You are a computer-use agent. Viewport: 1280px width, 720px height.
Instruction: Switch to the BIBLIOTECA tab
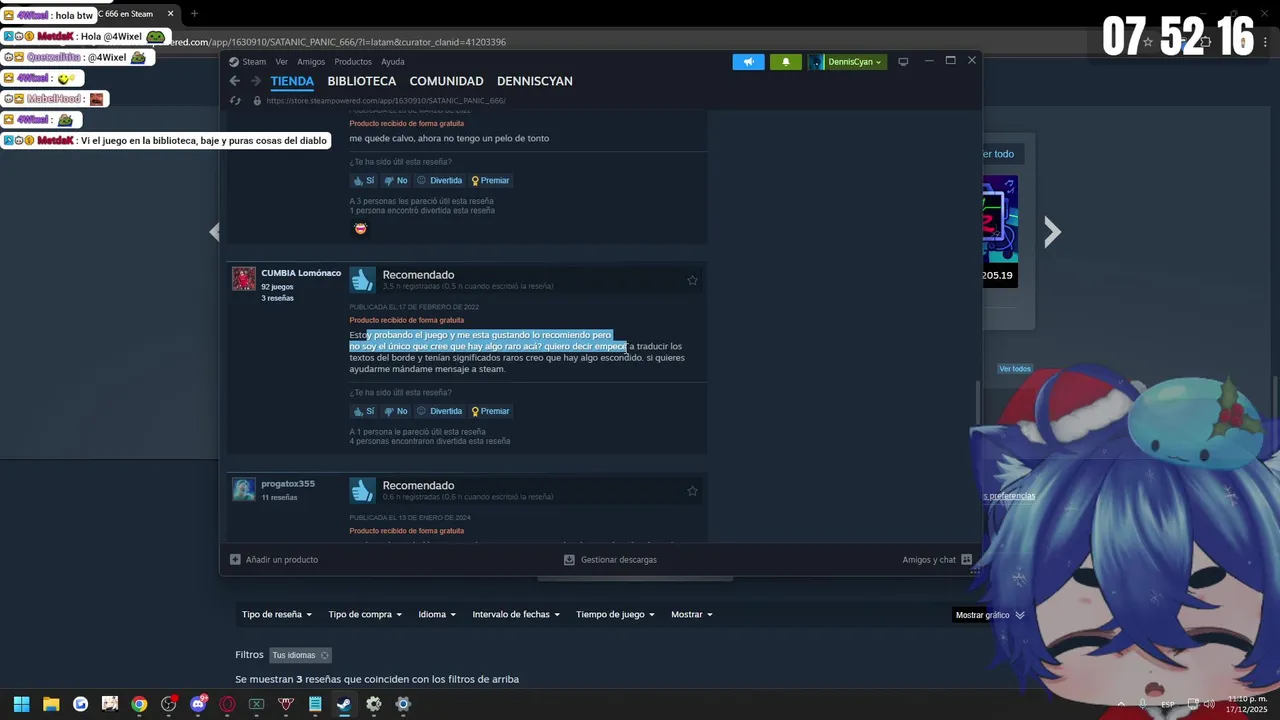pos(362,81)
